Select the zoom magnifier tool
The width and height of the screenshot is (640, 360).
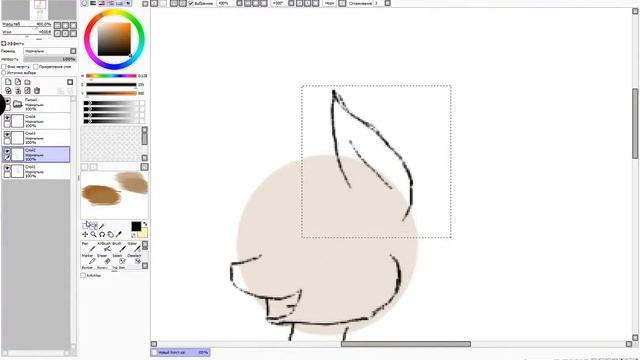coord(93,234)
